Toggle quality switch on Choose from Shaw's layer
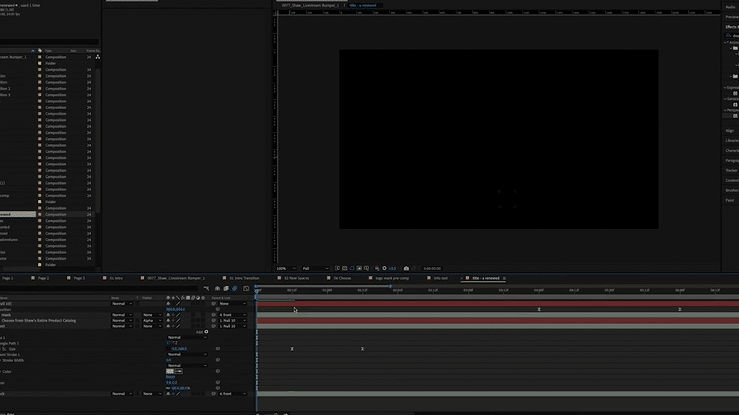 pos(178,320)
